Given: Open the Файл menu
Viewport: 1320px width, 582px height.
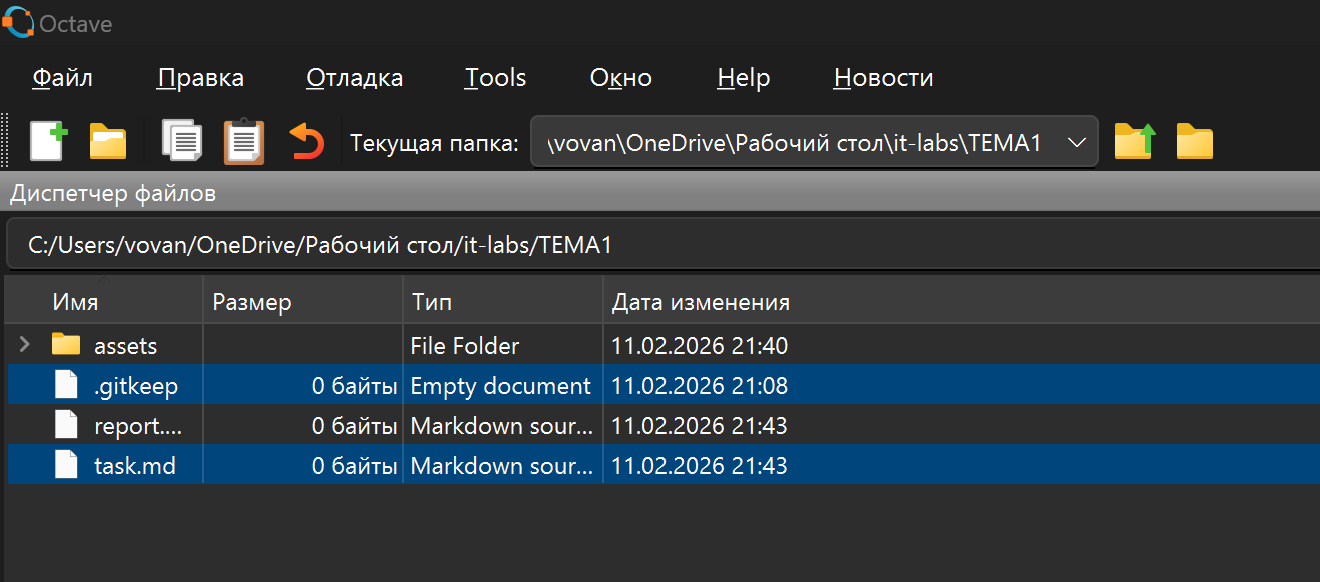Looking at the screenshot, I should pos(62,78).
